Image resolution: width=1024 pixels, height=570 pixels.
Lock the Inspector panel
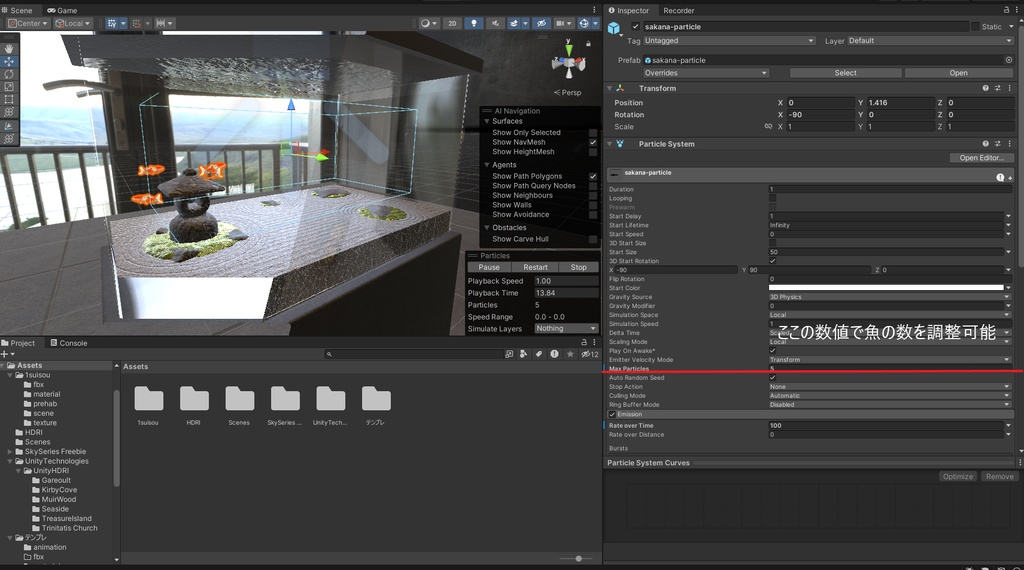pos(1006,10)
